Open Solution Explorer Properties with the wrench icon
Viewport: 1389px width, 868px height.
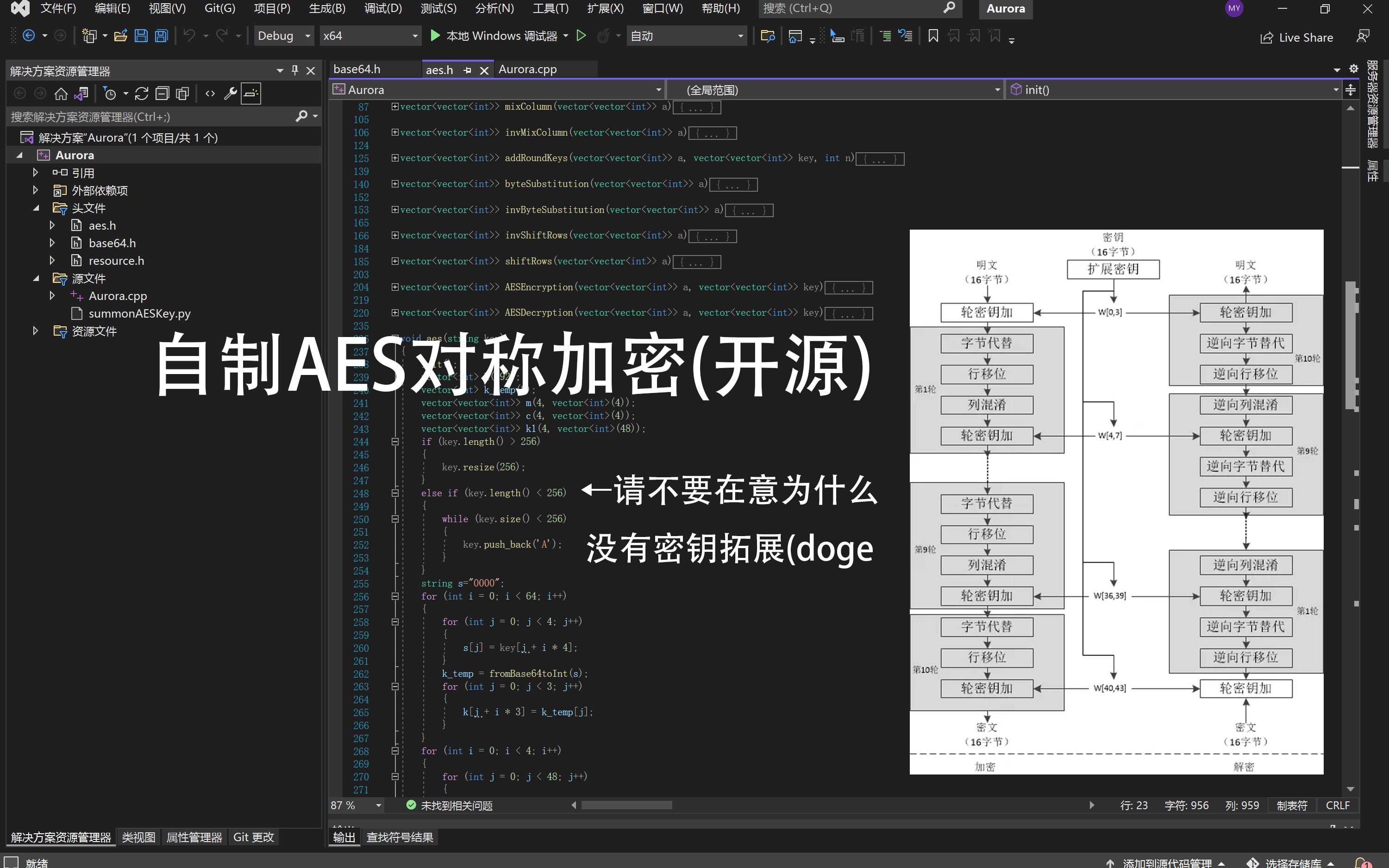(x=230, y=94)
